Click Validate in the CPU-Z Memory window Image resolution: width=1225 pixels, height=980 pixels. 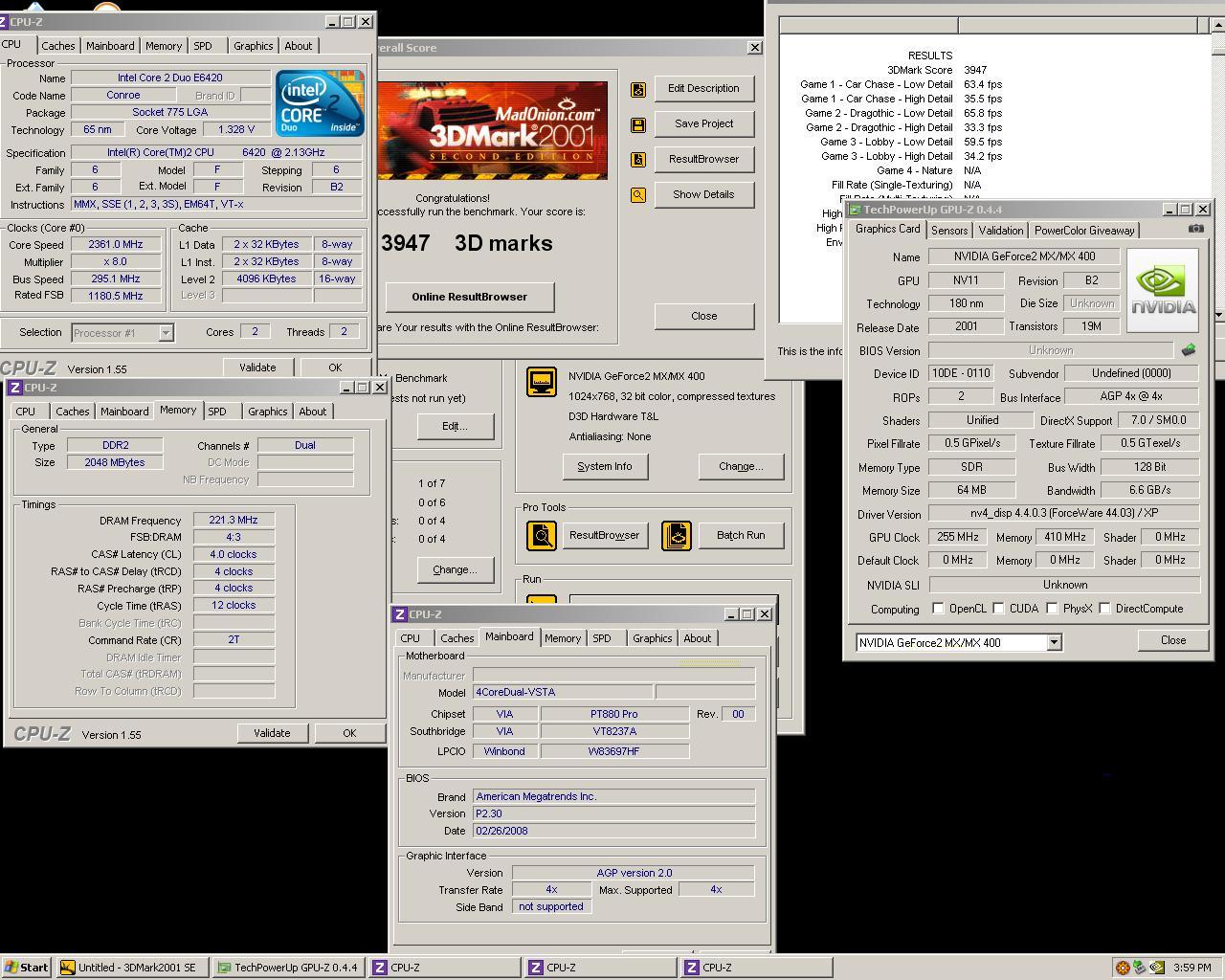[272, 733]
